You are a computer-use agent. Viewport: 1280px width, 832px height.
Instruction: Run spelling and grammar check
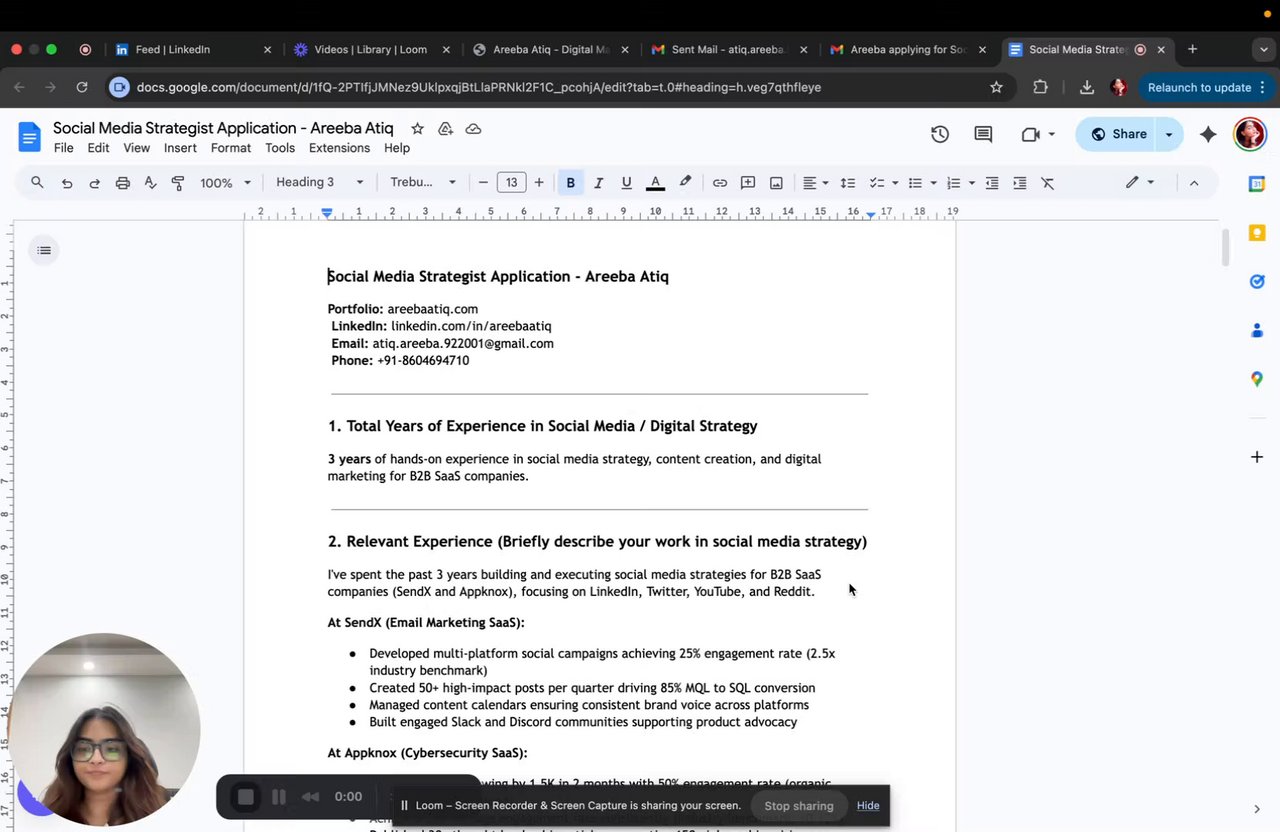(150, 183)
